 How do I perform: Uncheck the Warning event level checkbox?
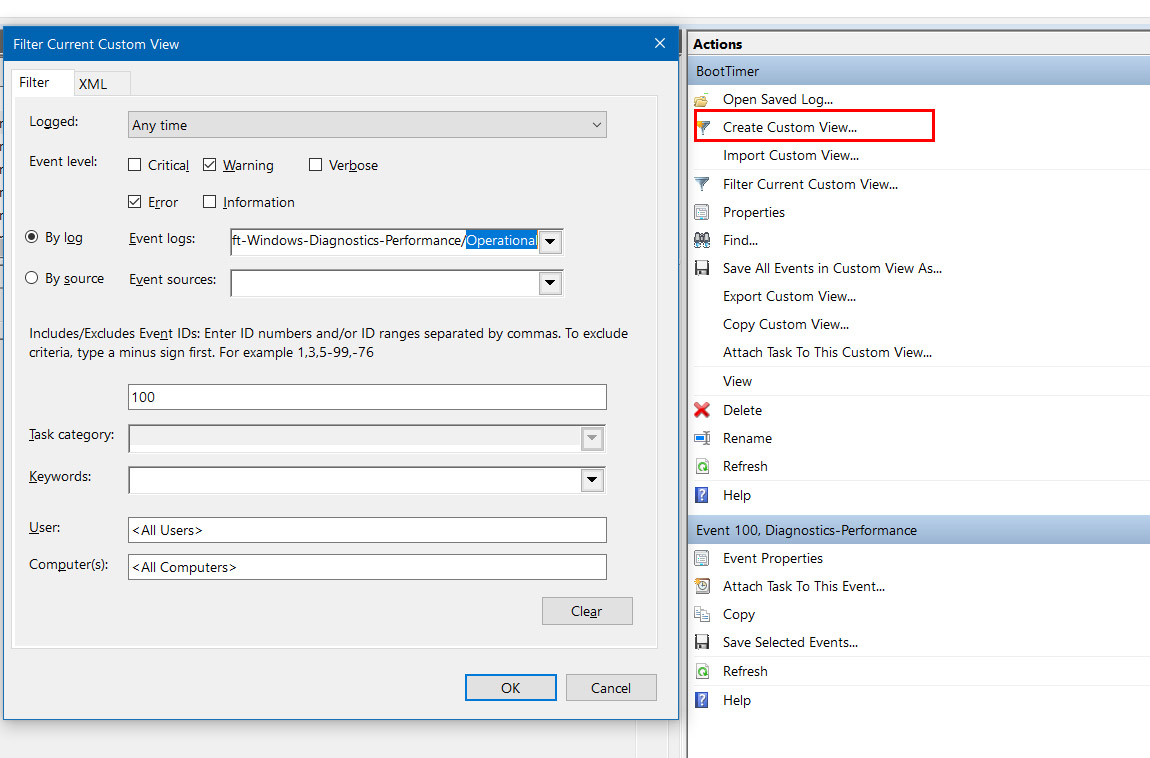pyautogui.click(x=210, y=165)
